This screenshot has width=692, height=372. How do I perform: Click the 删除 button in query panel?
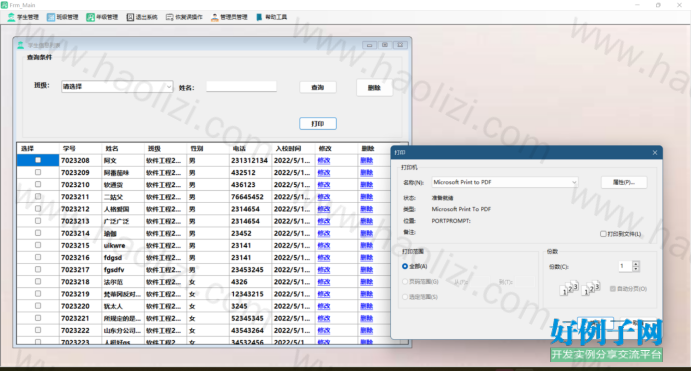click(x=374, y=88)
